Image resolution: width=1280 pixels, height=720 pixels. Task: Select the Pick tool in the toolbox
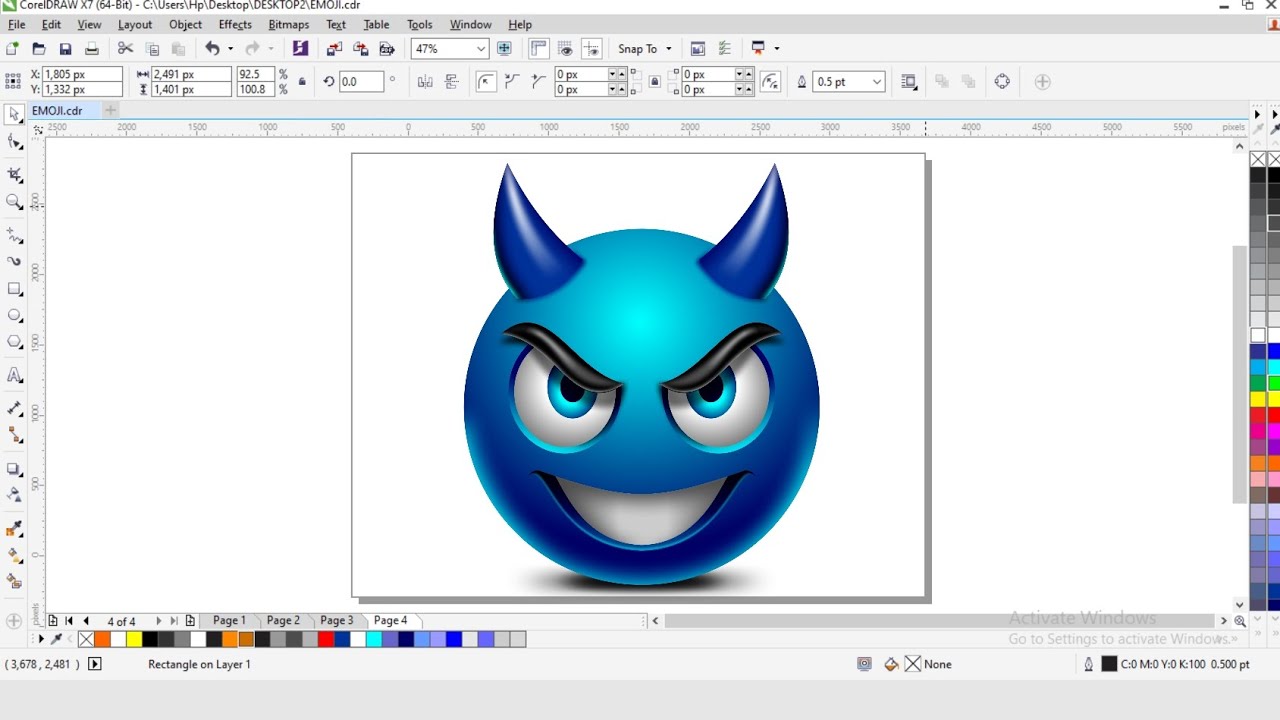pyautogui.click(x=14, y=114)
